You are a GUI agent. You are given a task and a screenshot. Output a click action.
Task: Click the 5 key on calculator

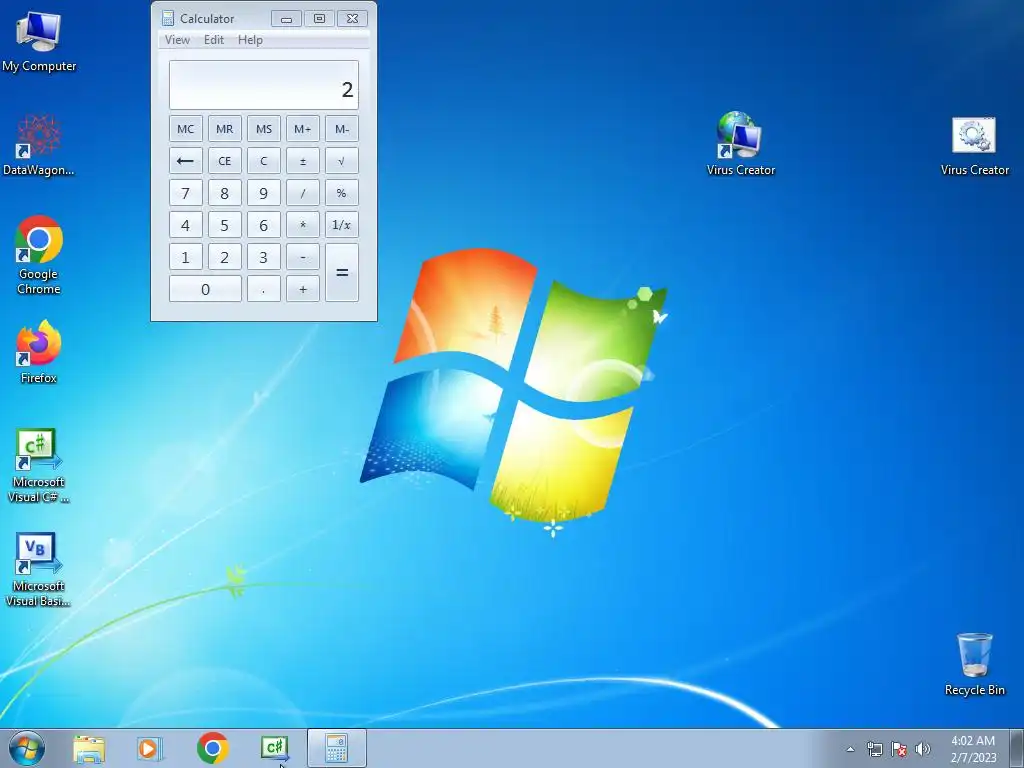[x=225, y=225]
